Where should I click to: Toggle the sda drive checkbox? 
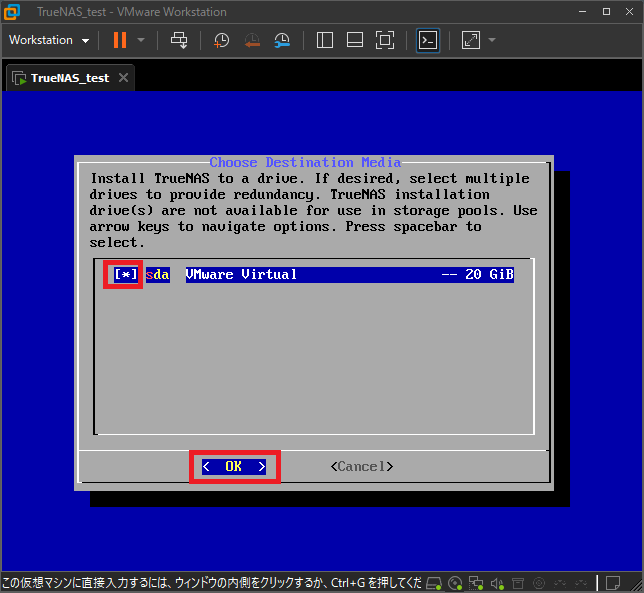coord(126,274)
